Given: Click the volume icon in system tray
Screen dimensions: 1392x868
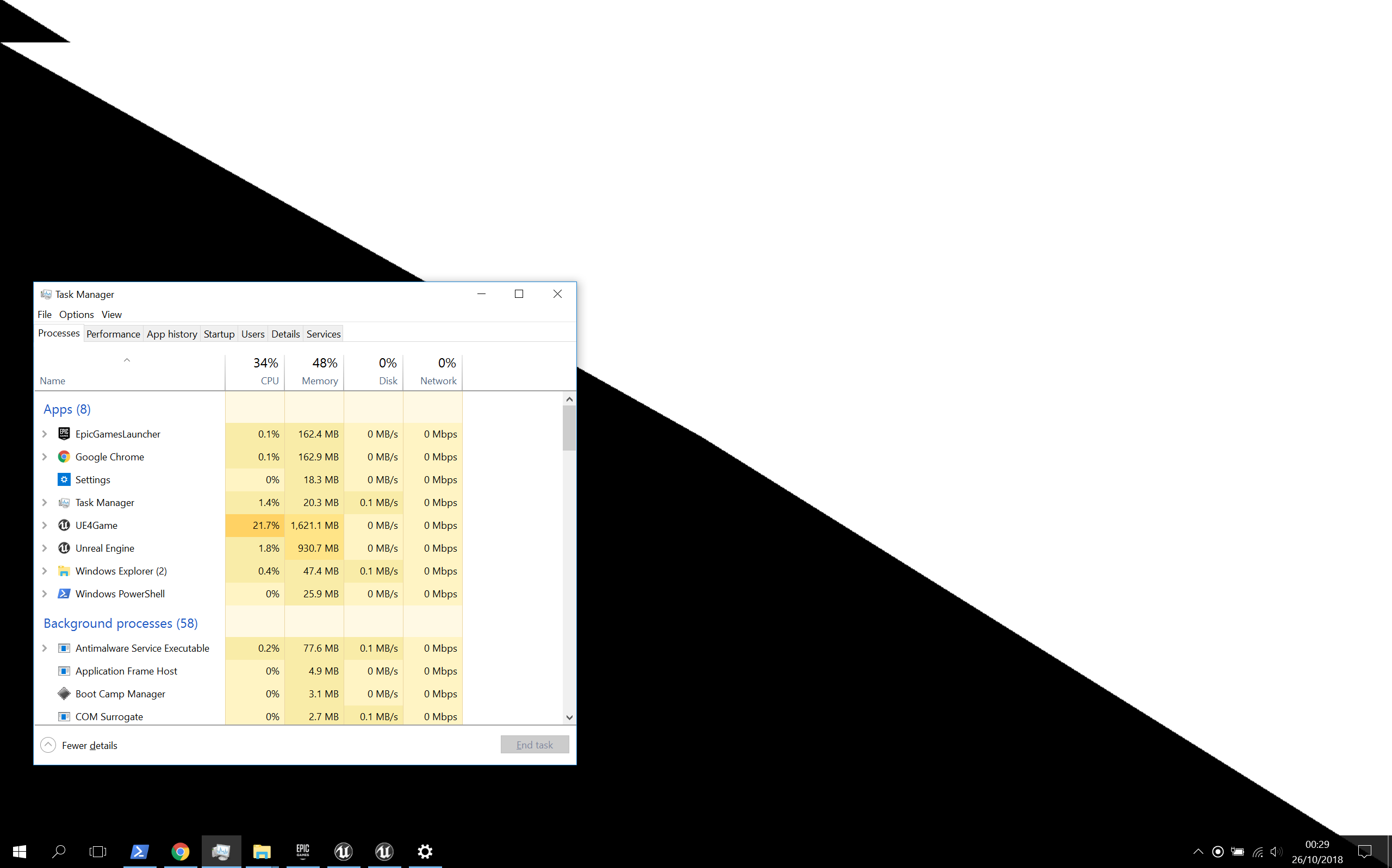Looking at the screenshot, I should pyautogui.click(x=1276, y=851).
